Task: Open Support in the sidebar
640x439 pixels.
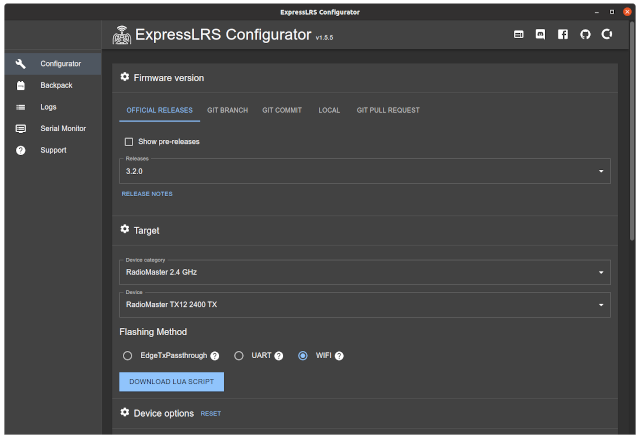Action: tap(53, 150)
